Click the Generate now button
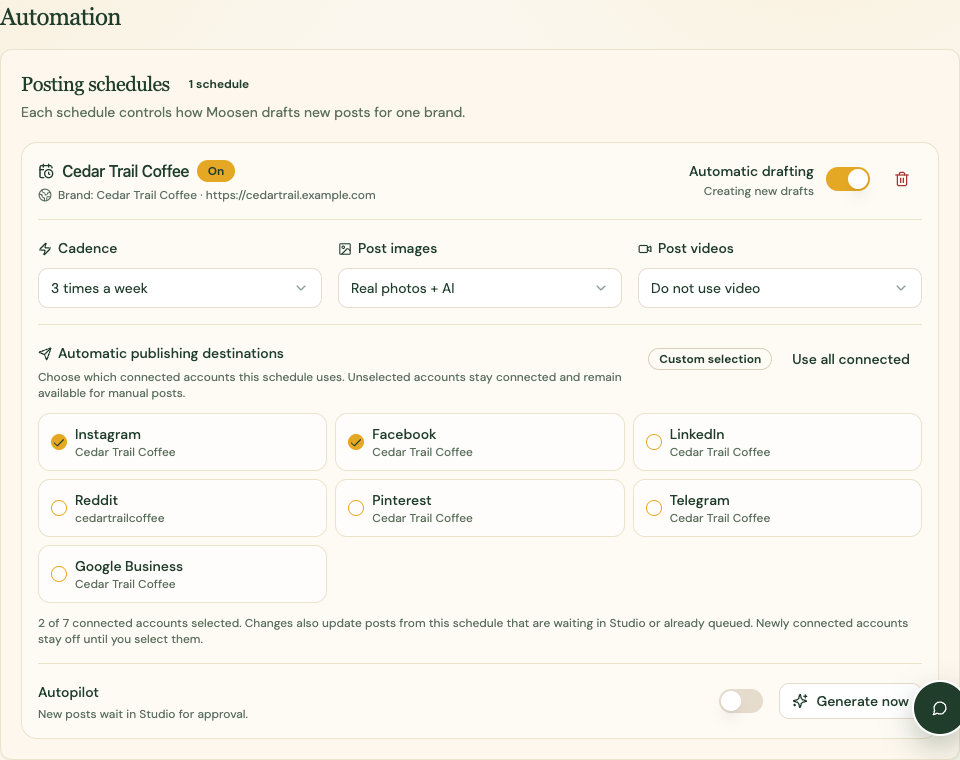The height and width of the screenshot is (760, 960). pos(850,701)
